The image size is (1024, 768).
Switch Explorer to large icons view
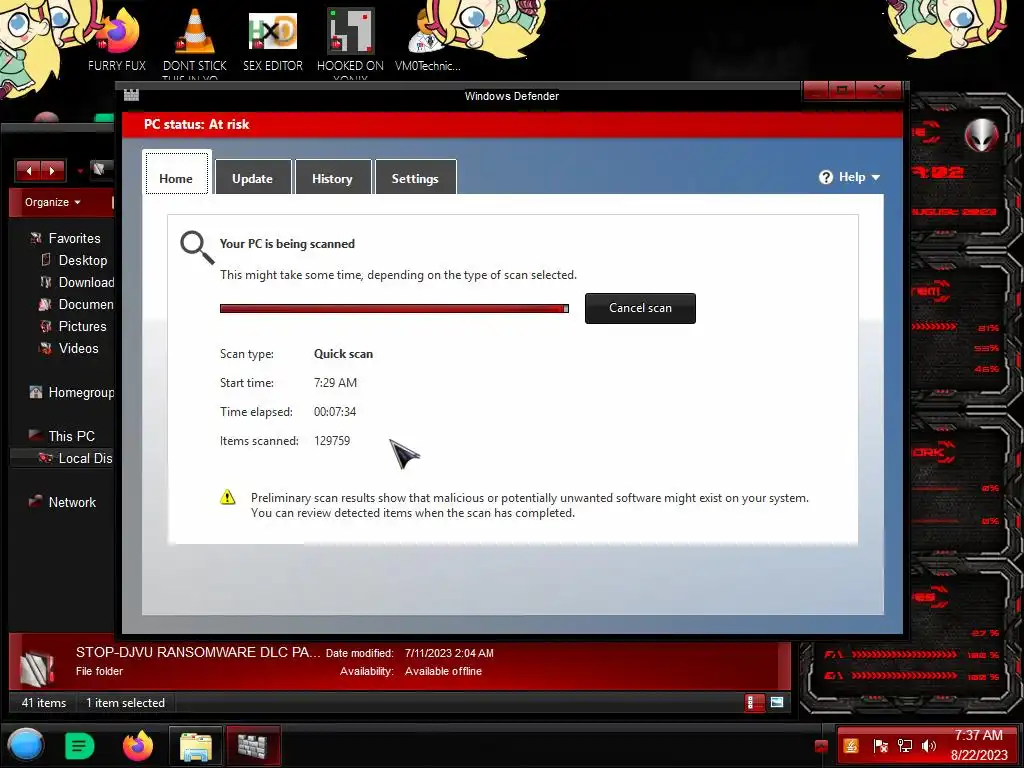(x=776, y=703)
